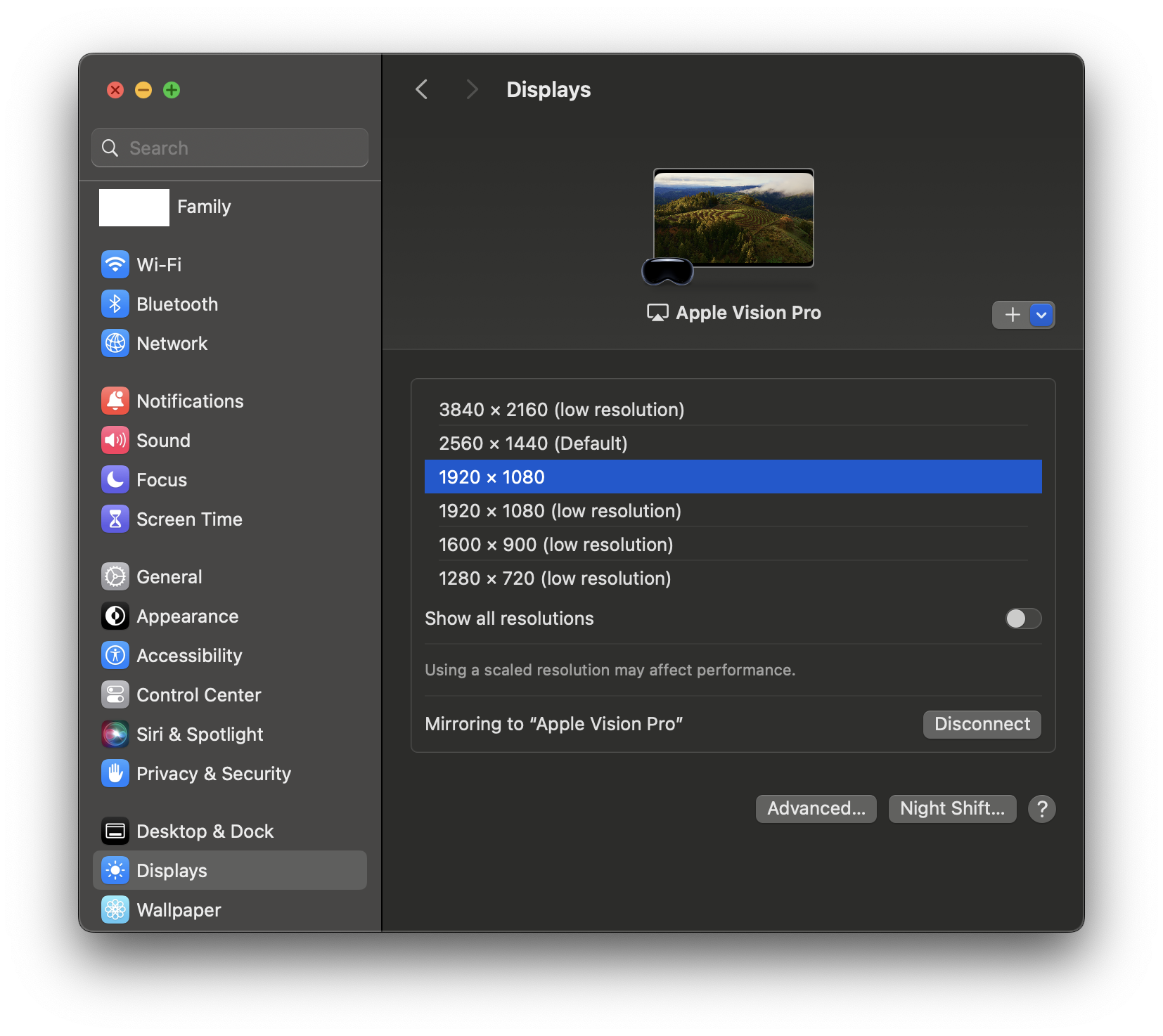Expand the add display dropdown arrow
Viewport: 1163px width, 1036px height.
[1041, 315]
